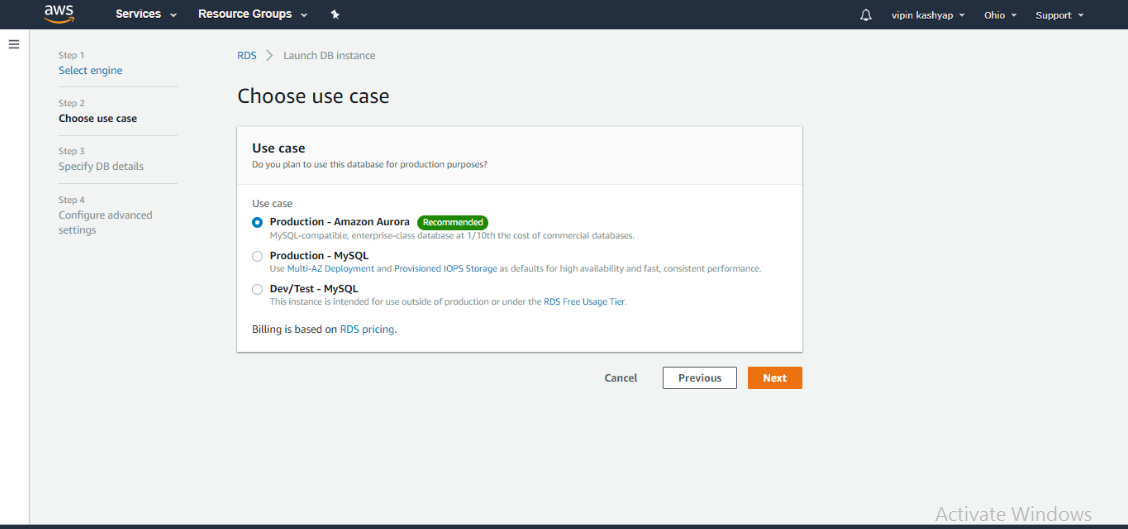Click the RDS breadcrumb link
Image resolution: width=1128 pixels, height=529 pixels.
pyautogui.click(x=247, y=56)
